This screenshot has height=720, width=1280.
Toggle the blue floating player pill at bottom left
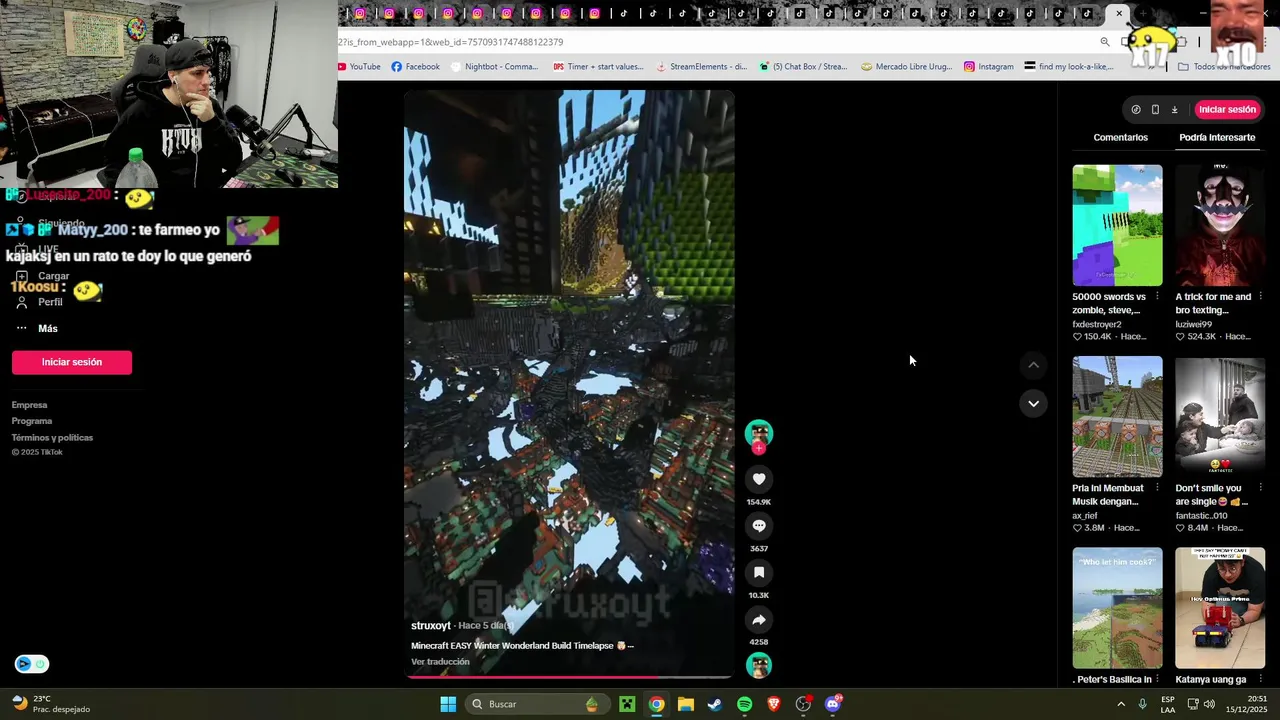pos(31,664)
